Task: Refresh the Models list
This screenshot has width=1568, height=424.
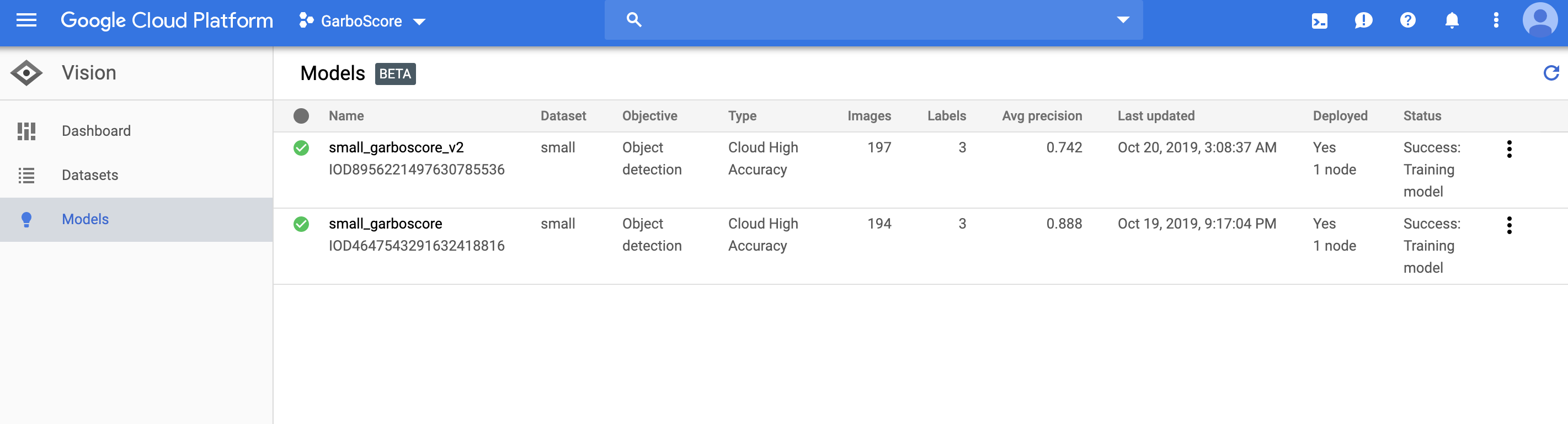Action: coord(1551,73)
